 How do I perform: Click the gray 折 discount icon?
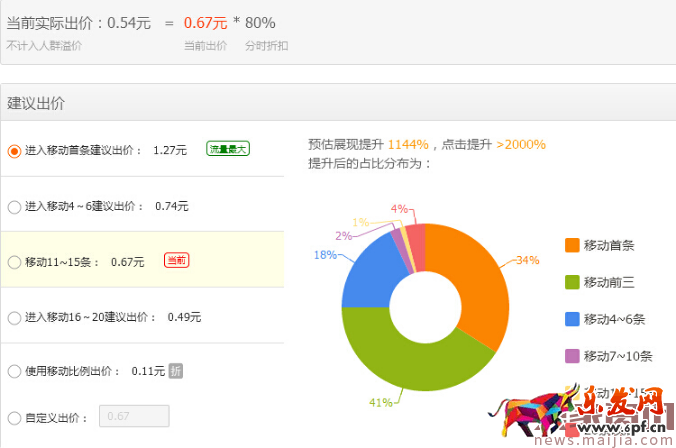175,371
